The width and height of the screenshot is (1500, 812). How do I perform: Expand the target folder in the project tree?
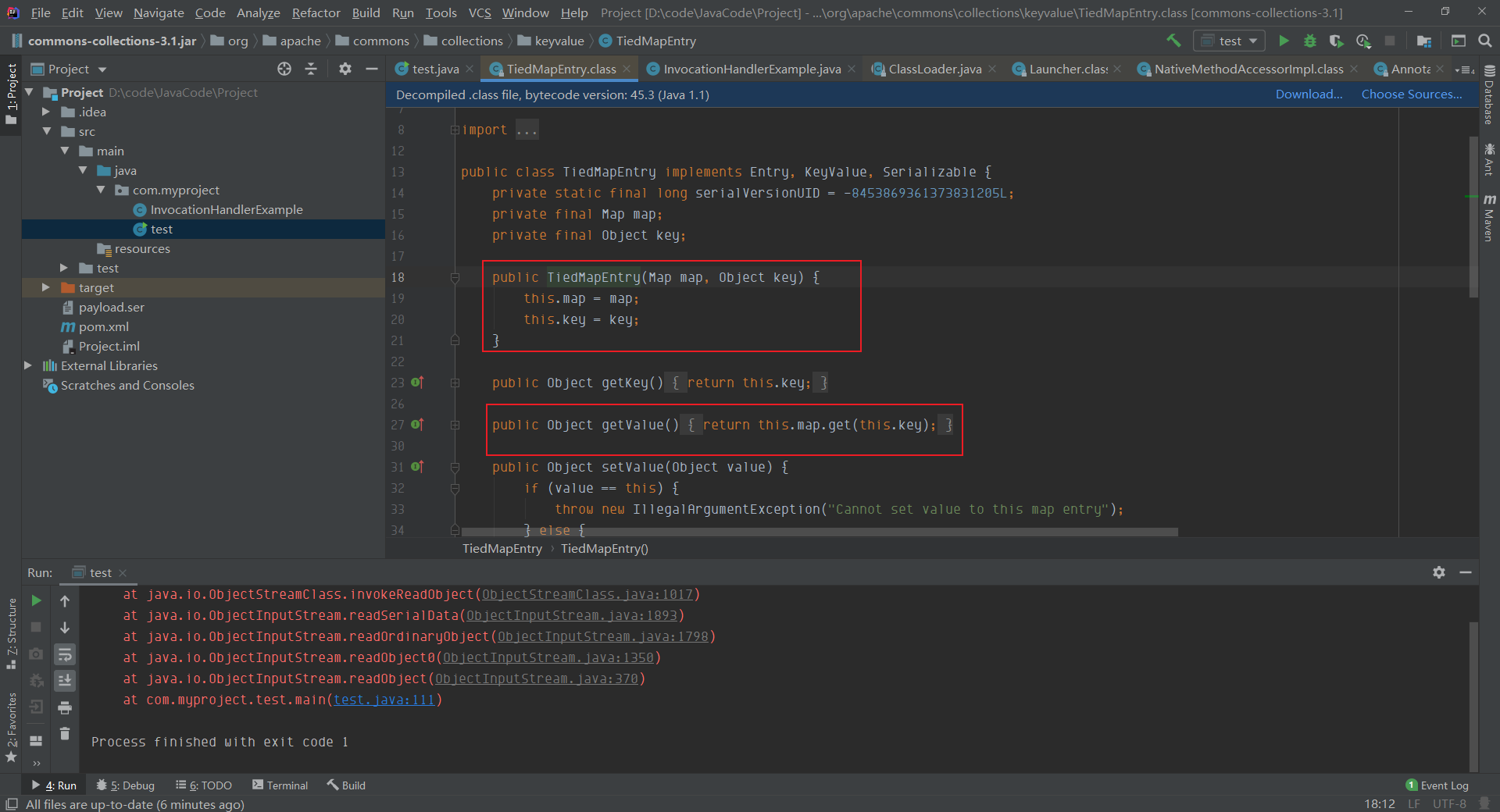coord(46,287)
